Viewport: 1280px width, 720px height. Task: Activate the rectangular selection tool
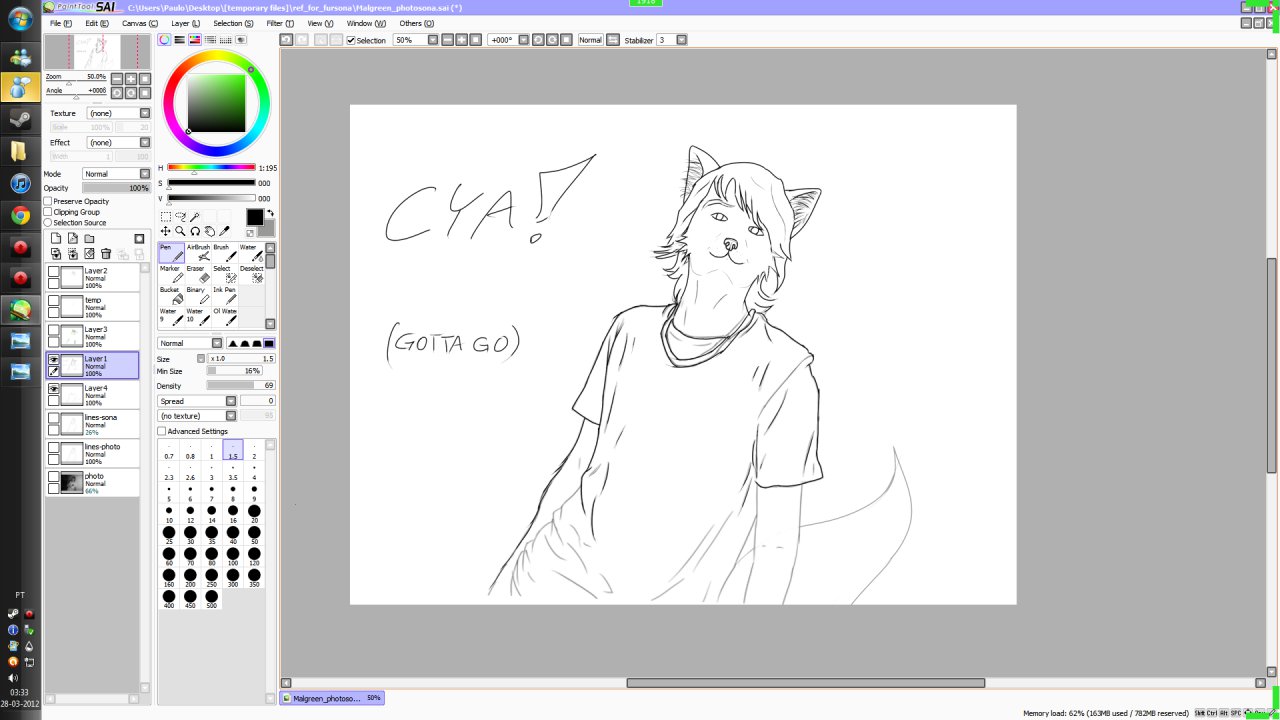click(x=165, y=216)
